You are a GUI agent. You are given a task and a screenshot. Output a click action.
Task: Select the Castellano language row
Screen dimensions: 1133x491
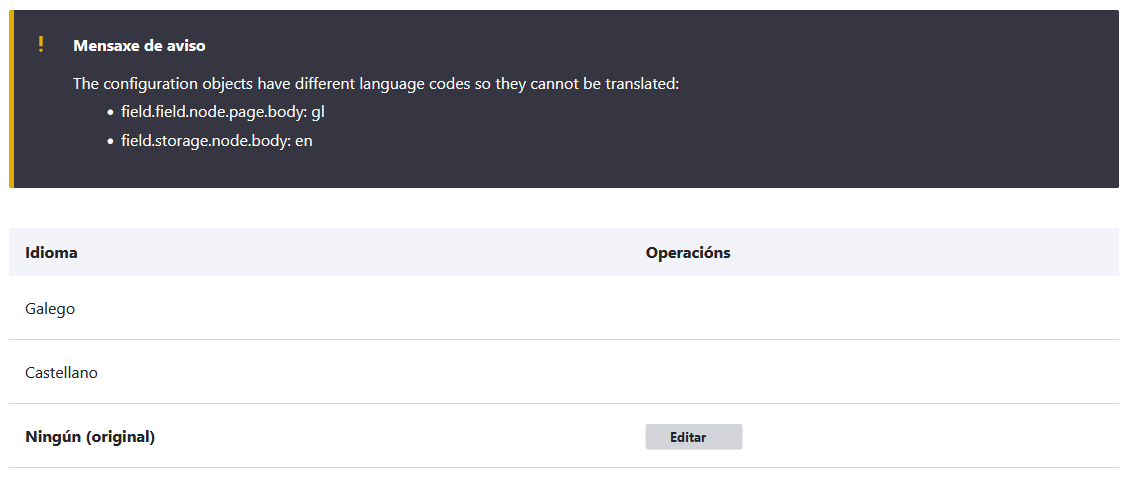tap(564, 373)
